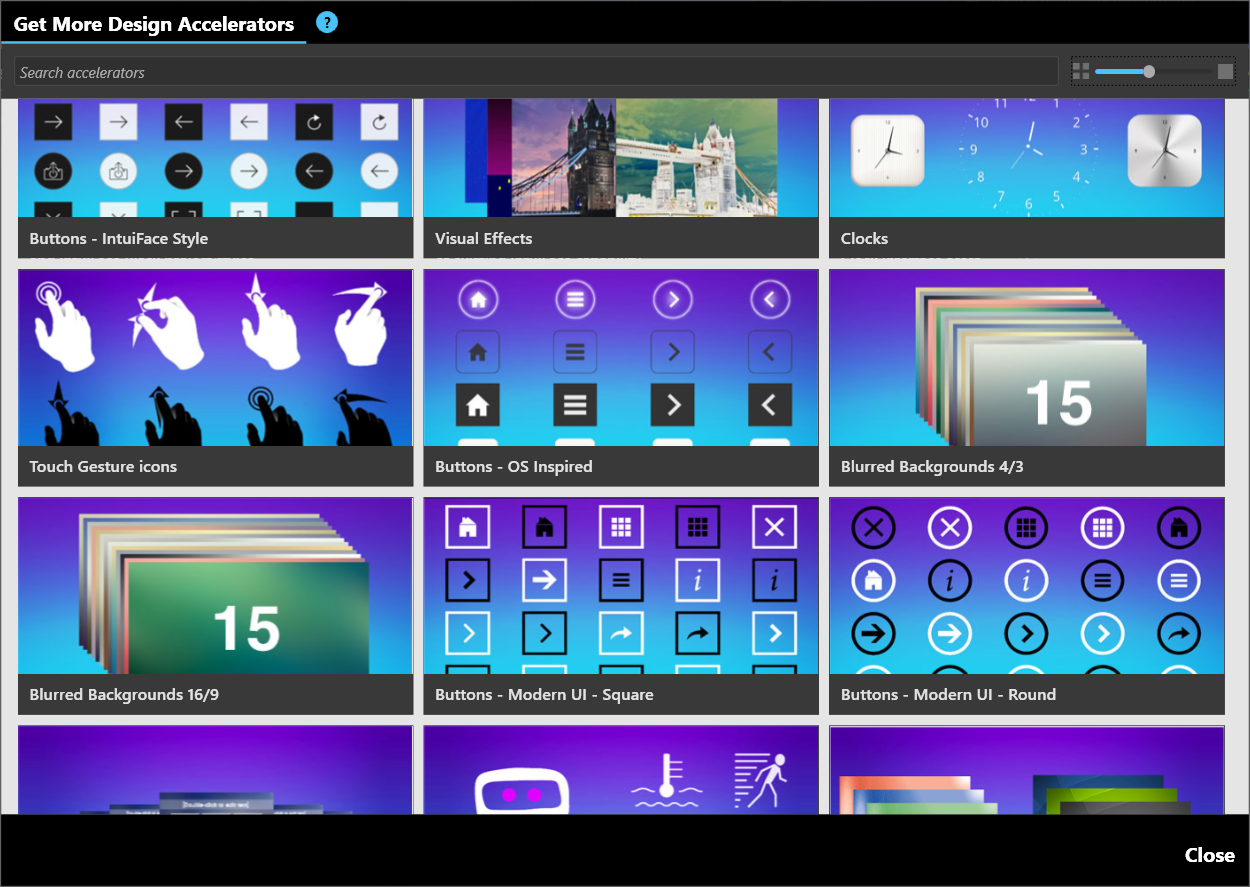Click the Buttons - Modern UI - Square label
Image resolution: width=1250 pixels, height=887 pixels.
pyautogui.click(x=545, y=694)
